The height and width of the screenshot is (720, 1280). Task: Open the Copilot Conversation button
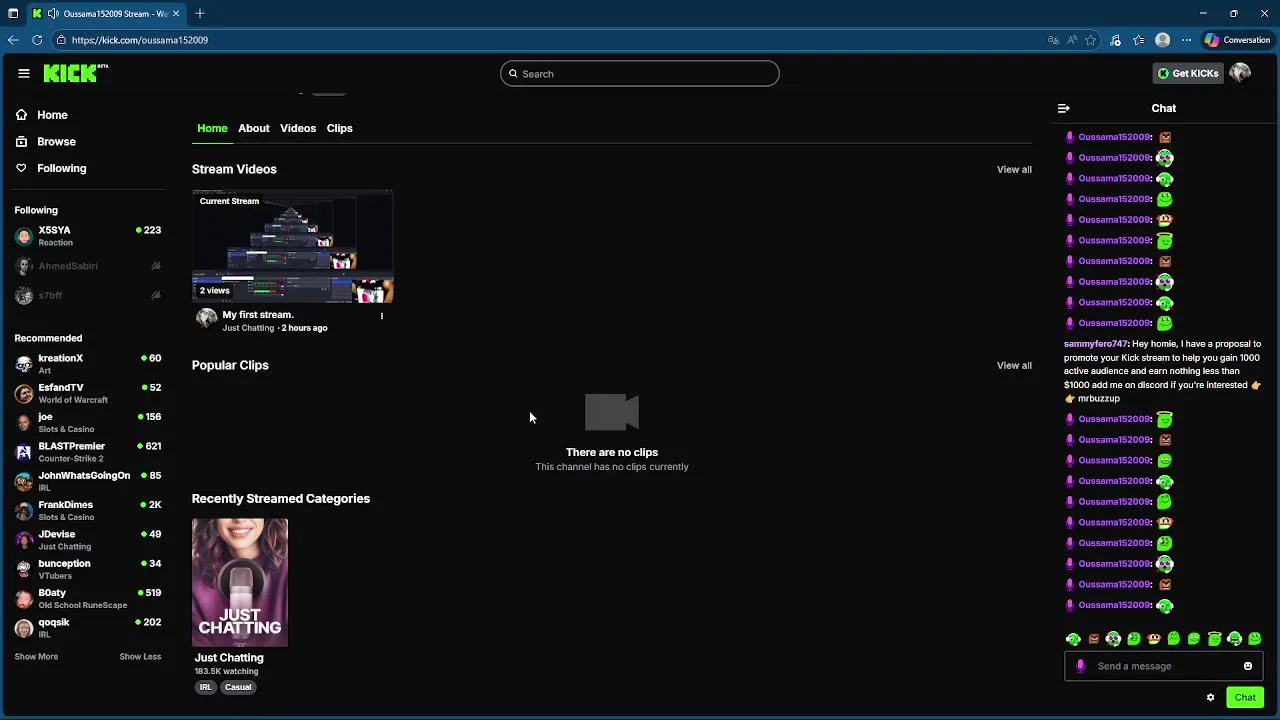1237,40
